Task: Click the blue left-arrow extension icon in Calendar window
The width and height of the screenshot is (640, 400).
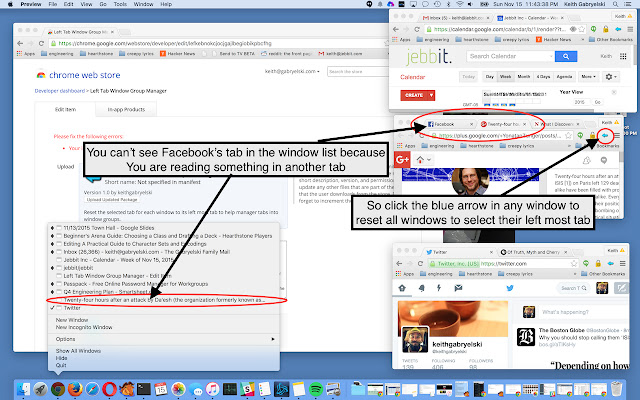Action: 618,29
